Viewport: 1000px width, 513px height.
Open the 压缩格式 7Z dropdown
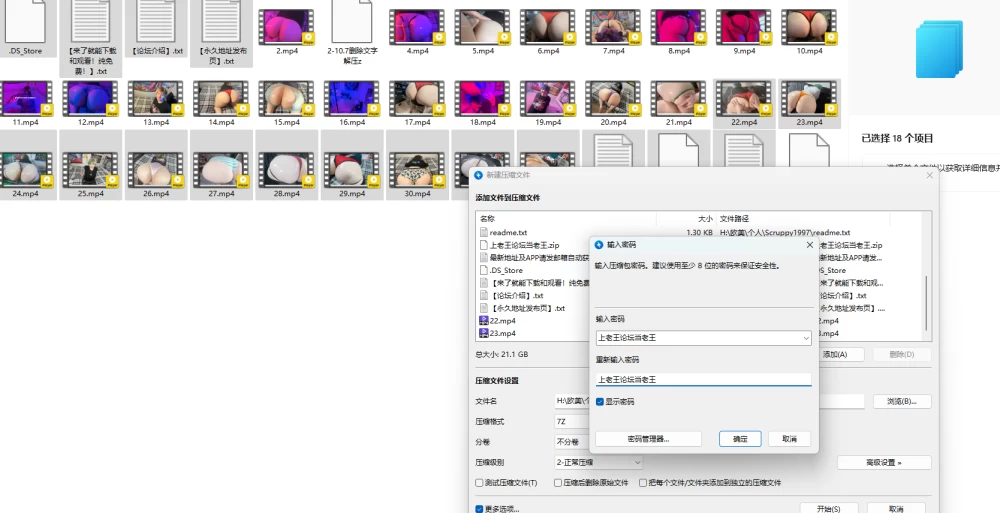click(x=571, y=422)
